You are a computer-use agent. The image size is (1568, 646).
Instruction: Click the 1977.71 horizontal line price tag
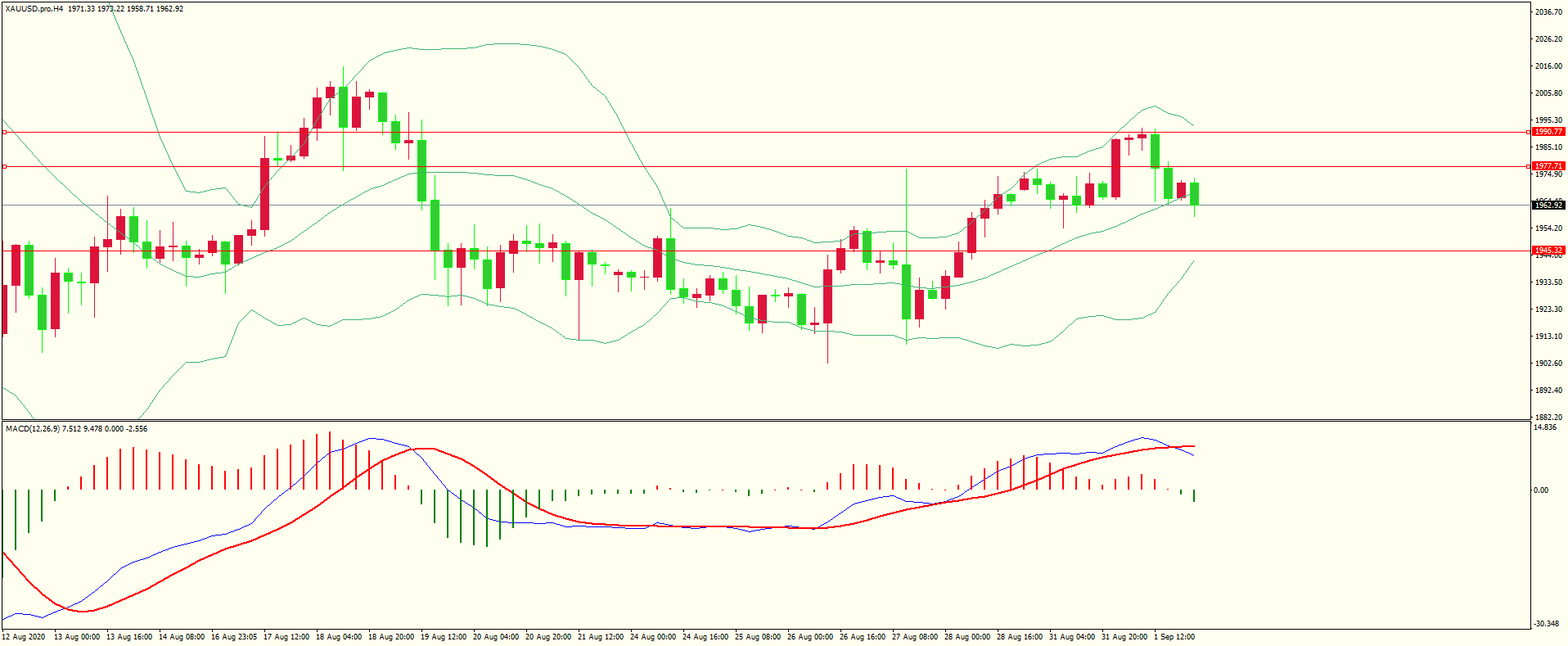[x=1548, y=166]
